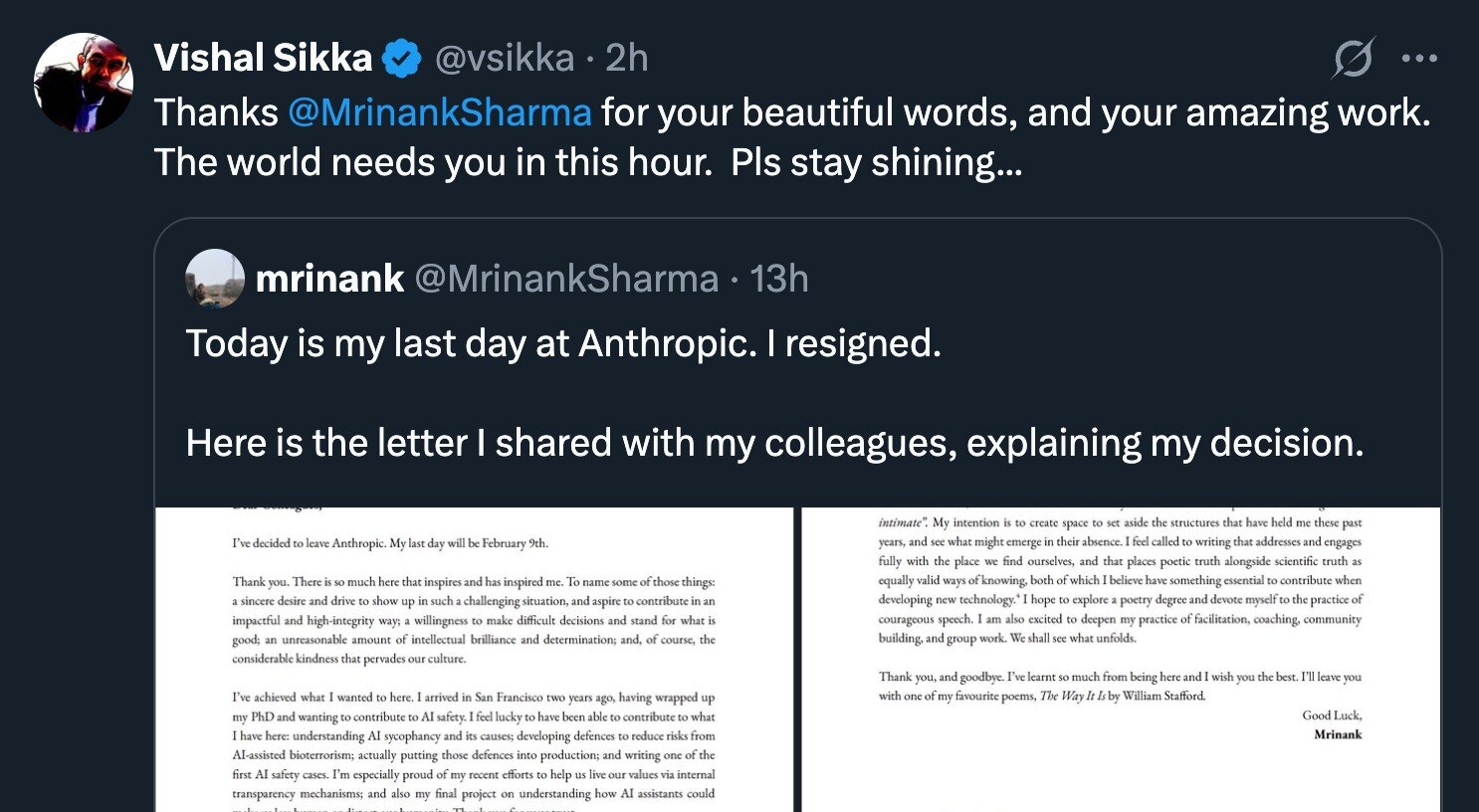The image size is (1479, 812).
Task: Open the Grok actions icon on the tweet
Action: coord(1354,59)
